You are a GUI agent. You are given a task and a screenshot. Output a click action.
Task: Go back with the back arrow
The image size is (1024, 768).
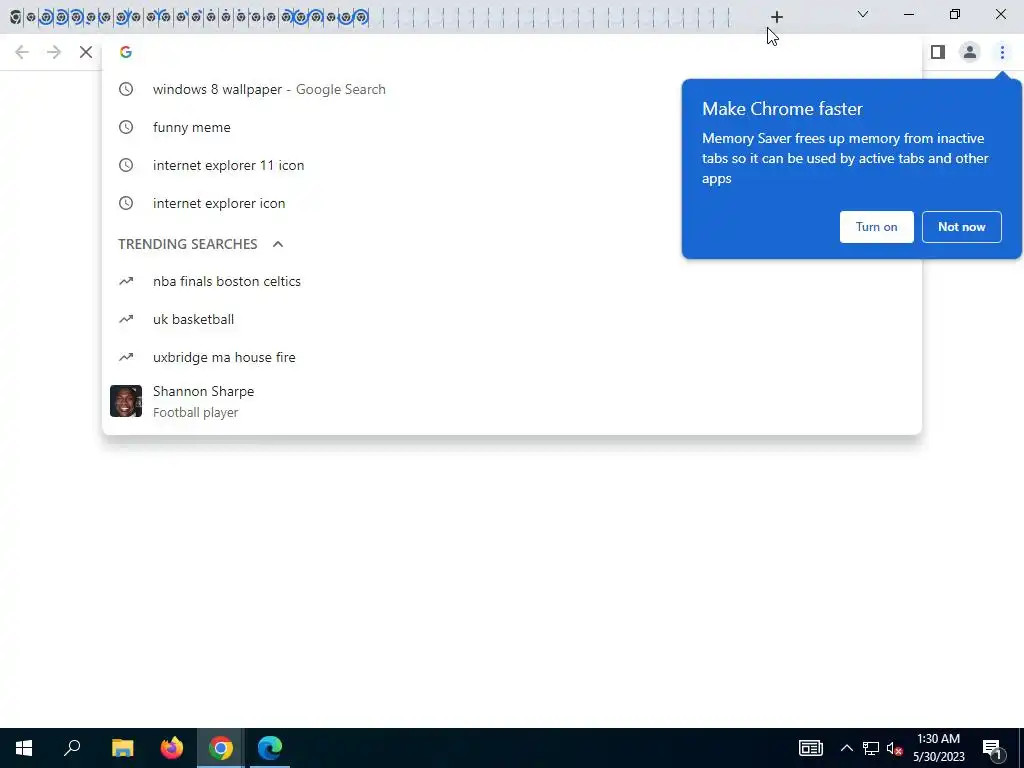click(x=22, y=52)
